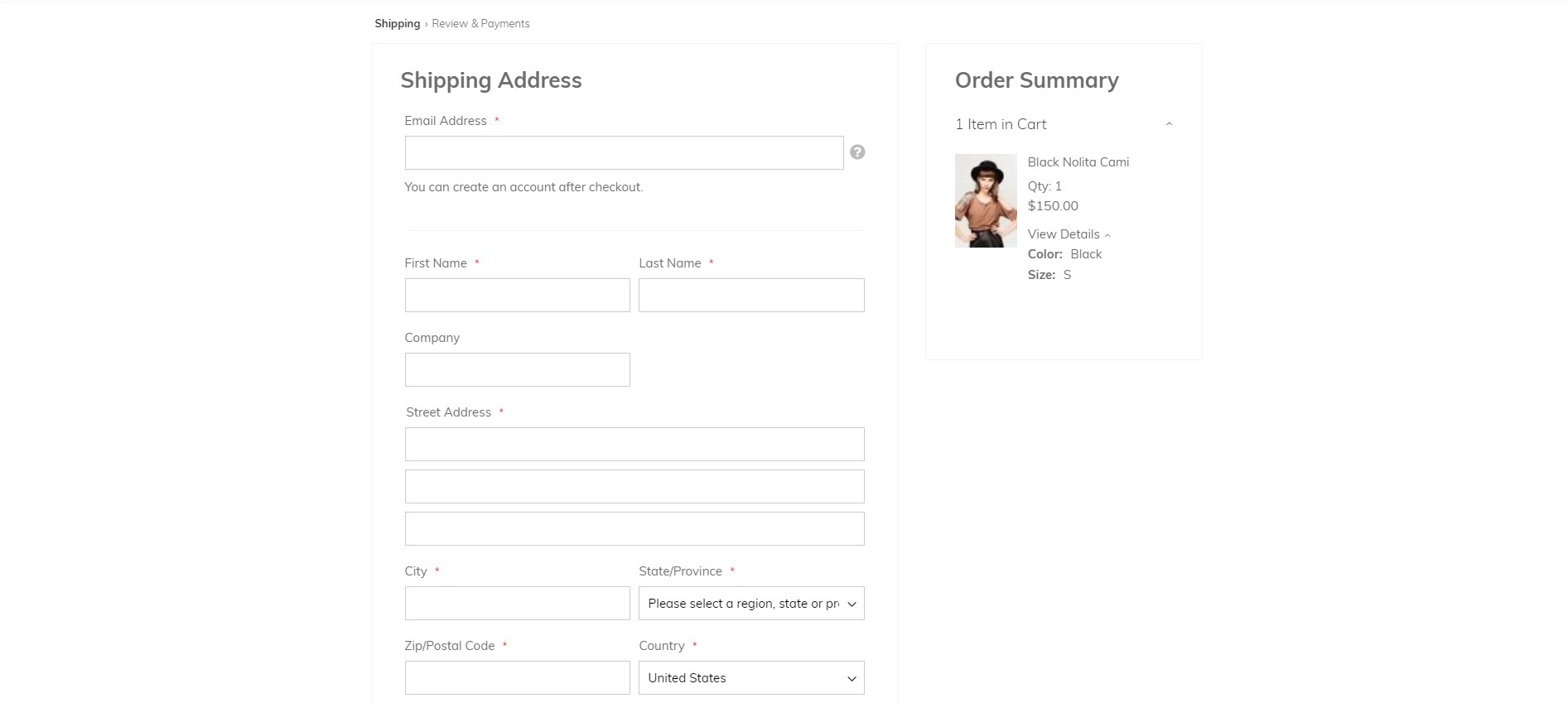Click the first Street Address line
This screenshot has width=1568, height=703.
(634, 445)
